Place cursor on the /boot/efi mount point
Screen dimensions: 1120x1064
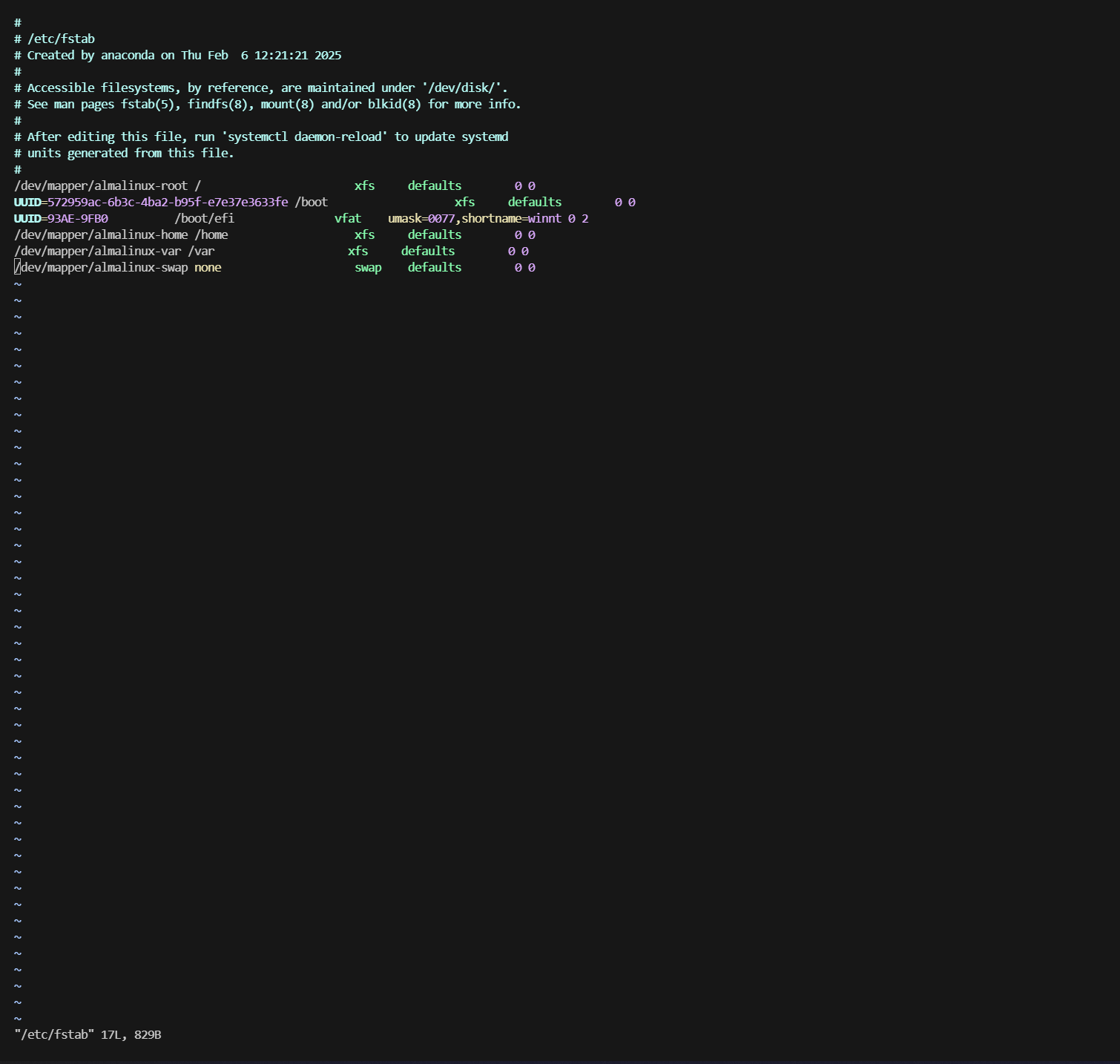coord(204,218)
